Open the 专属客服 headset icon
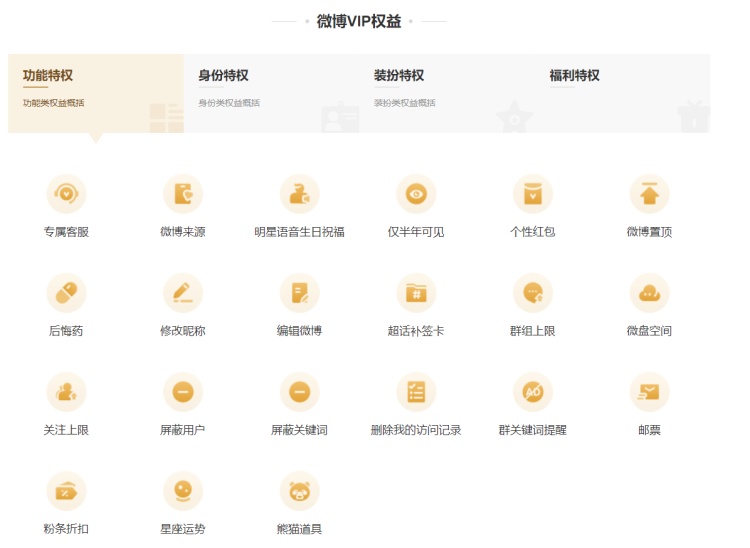Viewport: 750px width, 548px height. click(66, 194)
